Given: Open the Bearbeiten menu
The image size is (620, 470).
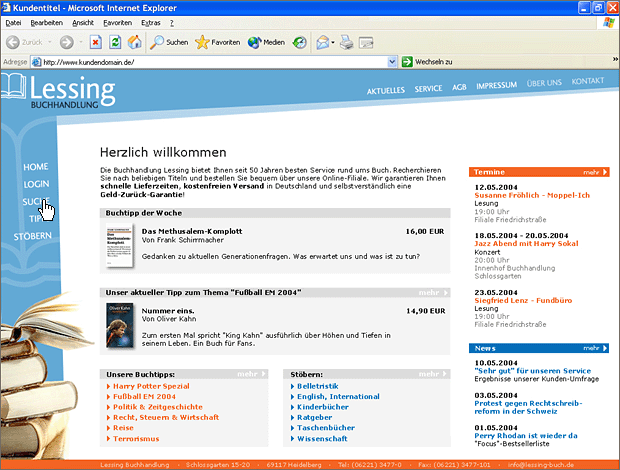Looking at the screenshot, I should pyautogui.click(x=47, y=23).
